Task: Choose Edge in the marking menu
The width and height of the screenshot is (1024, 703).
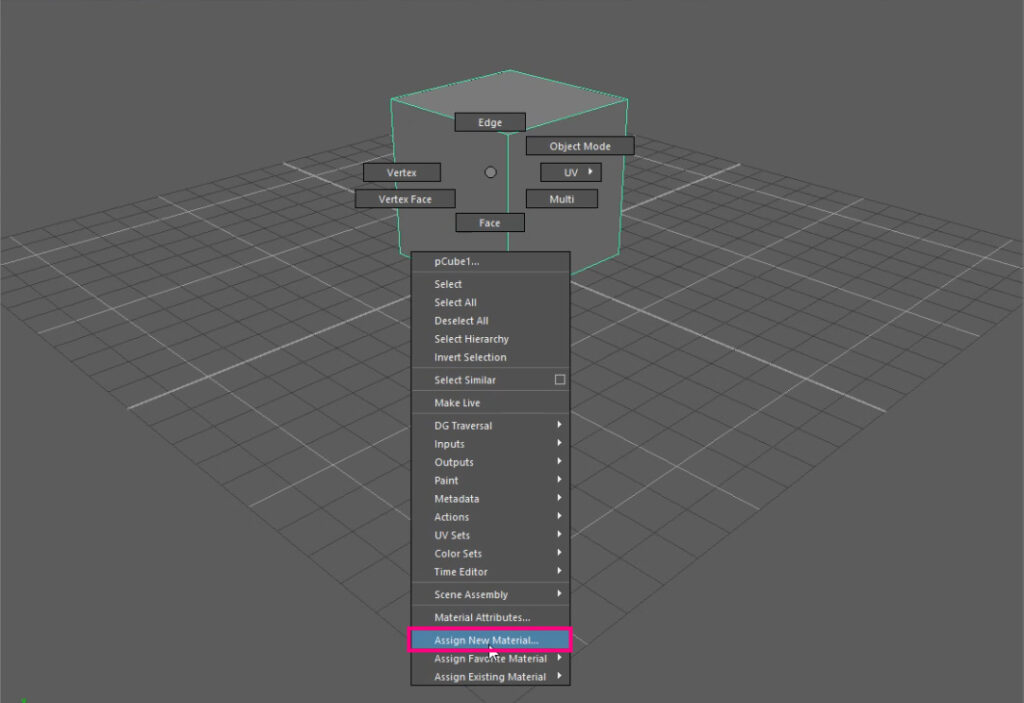Action: (x=490, y=122)
